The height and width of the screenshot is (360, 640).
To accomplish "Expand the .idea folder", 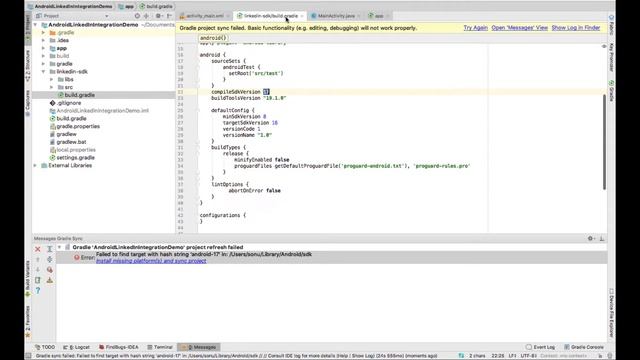I will pyautogui.click(x=43, y=40).
